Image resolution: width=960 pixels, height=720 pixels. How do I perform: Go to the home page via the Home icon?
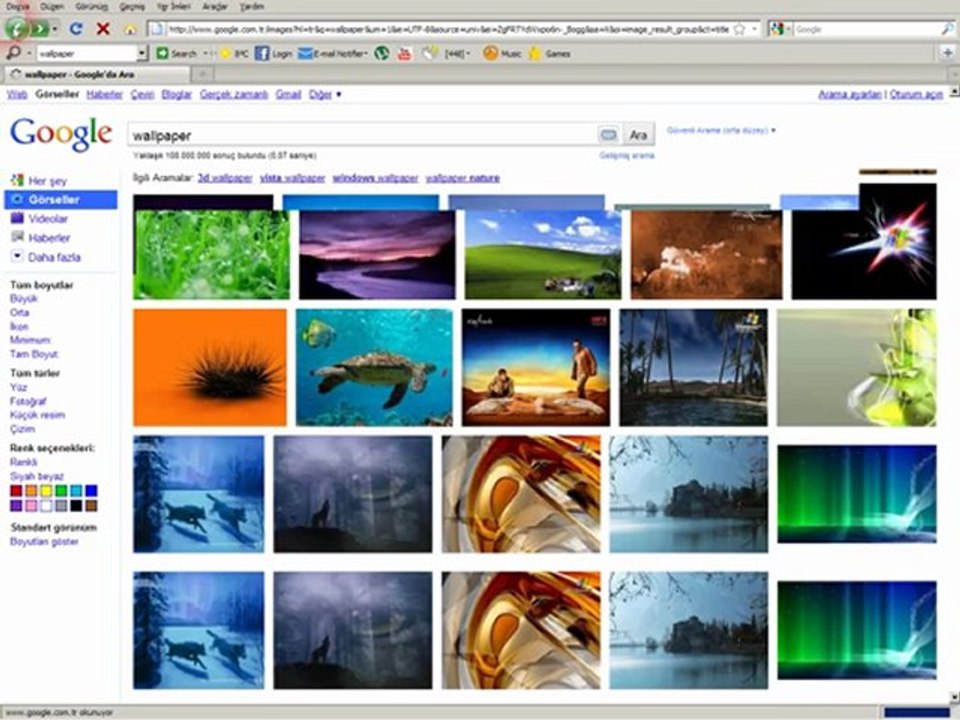coord(130,29)
